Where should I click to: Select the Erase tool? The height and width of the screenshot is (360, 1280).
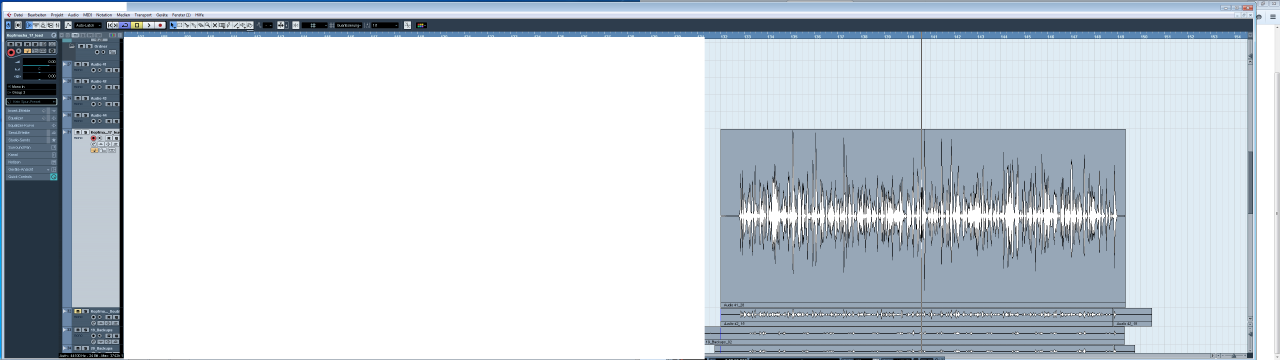pos(200,25)
